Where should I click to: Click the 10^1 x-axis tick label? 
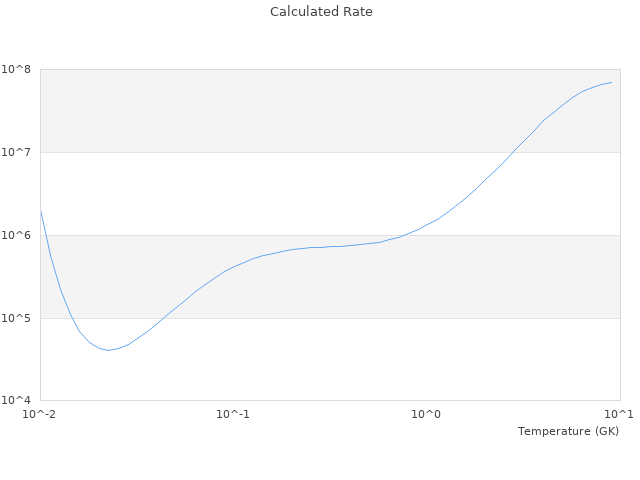tap(620, 414)
